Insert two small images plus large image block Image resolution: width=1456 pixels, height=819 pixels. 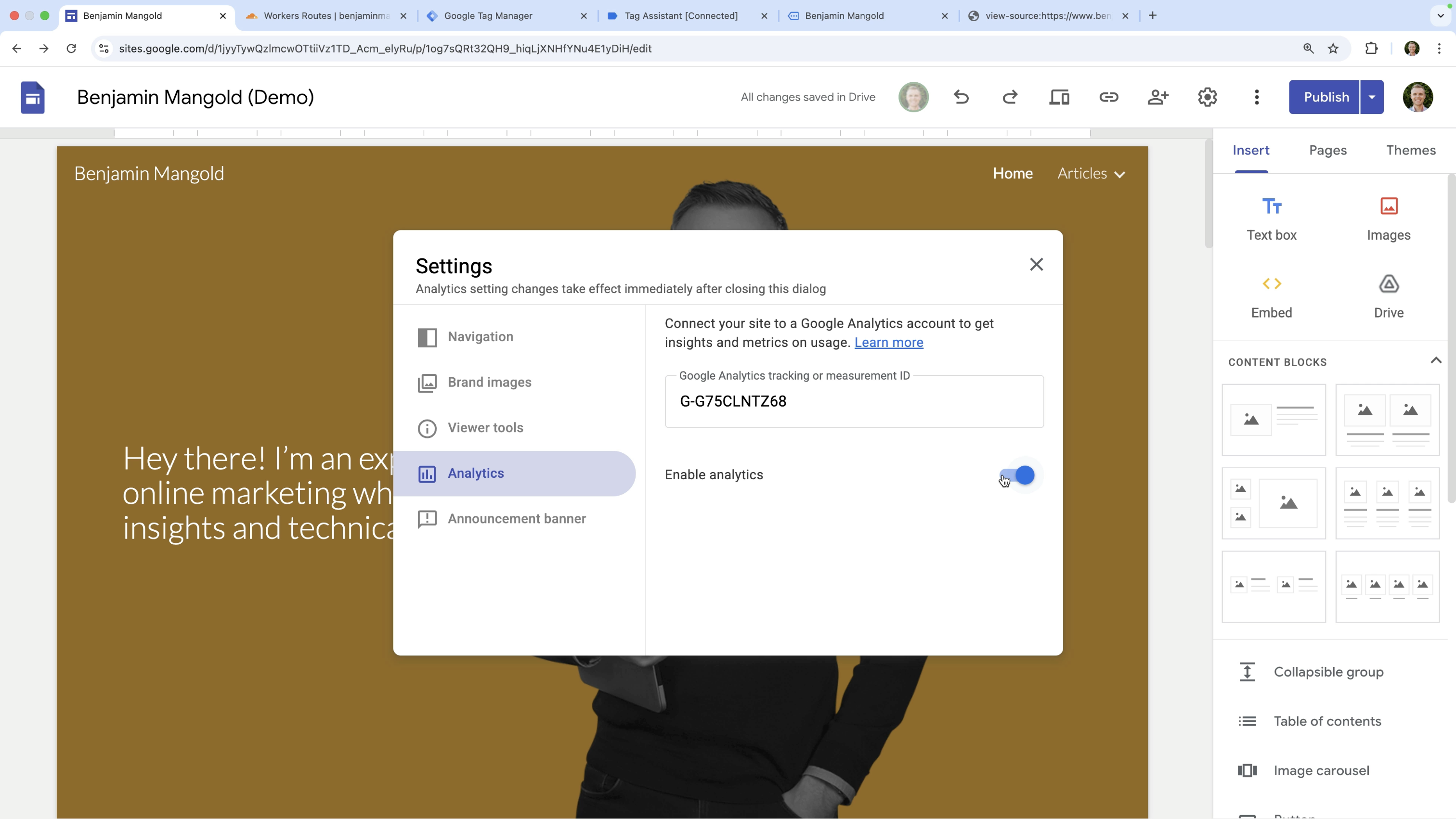(1274, 503)
